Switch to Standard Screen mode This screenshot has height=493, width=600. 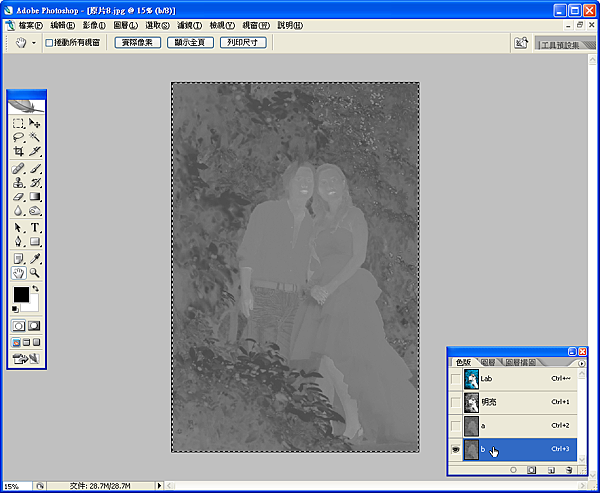[16, 342]
